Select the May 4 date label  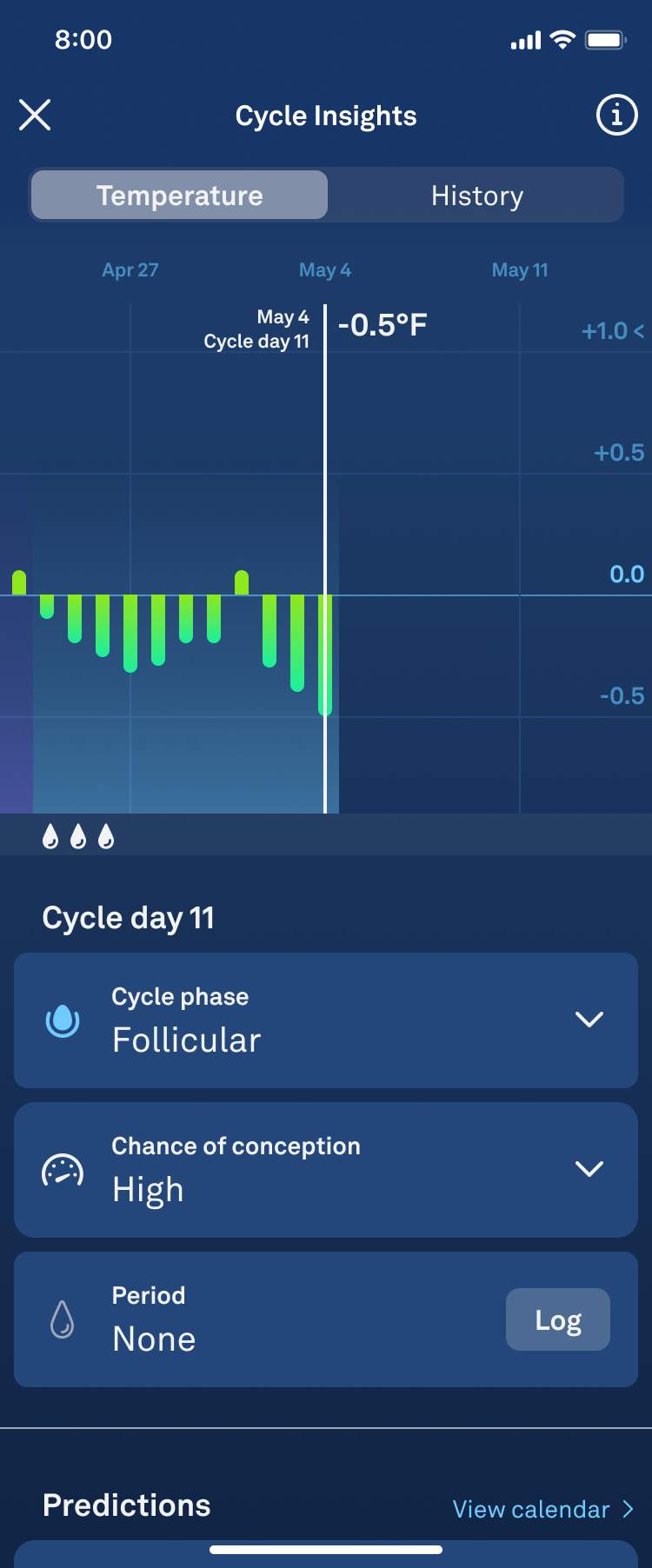pyautogui.click(x=325, y=270)
